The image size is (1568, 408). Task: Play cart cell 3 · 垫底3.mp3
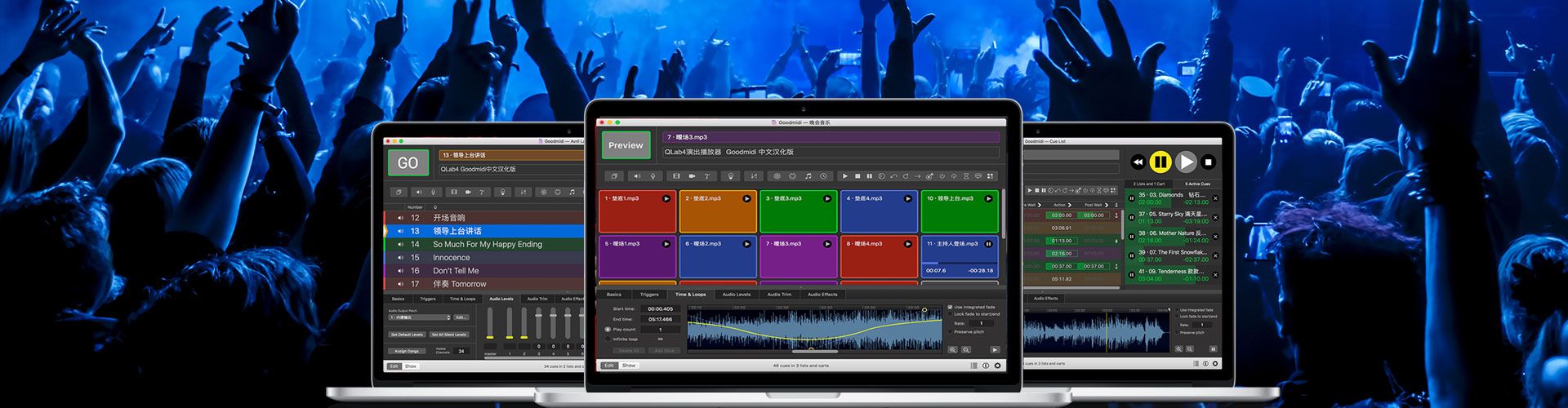(827, 198)
